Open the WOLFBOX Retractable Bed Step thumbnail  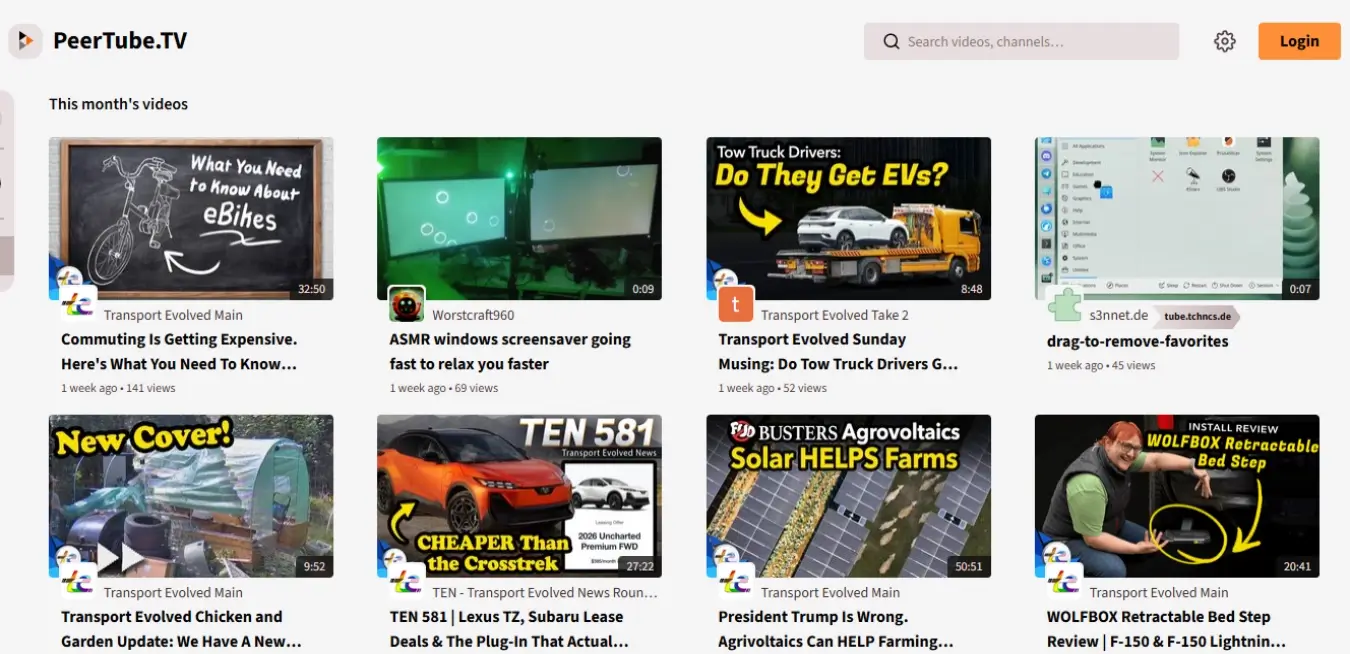[x=1177, y=496]
